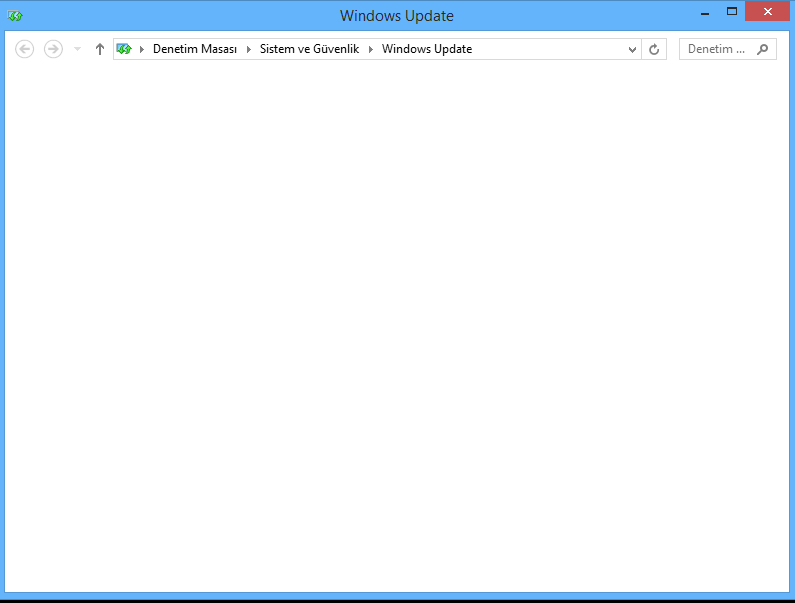Screen dimensions: 795x603
Task: Open the address bar history dropdown
Action: tap(632, 50)
